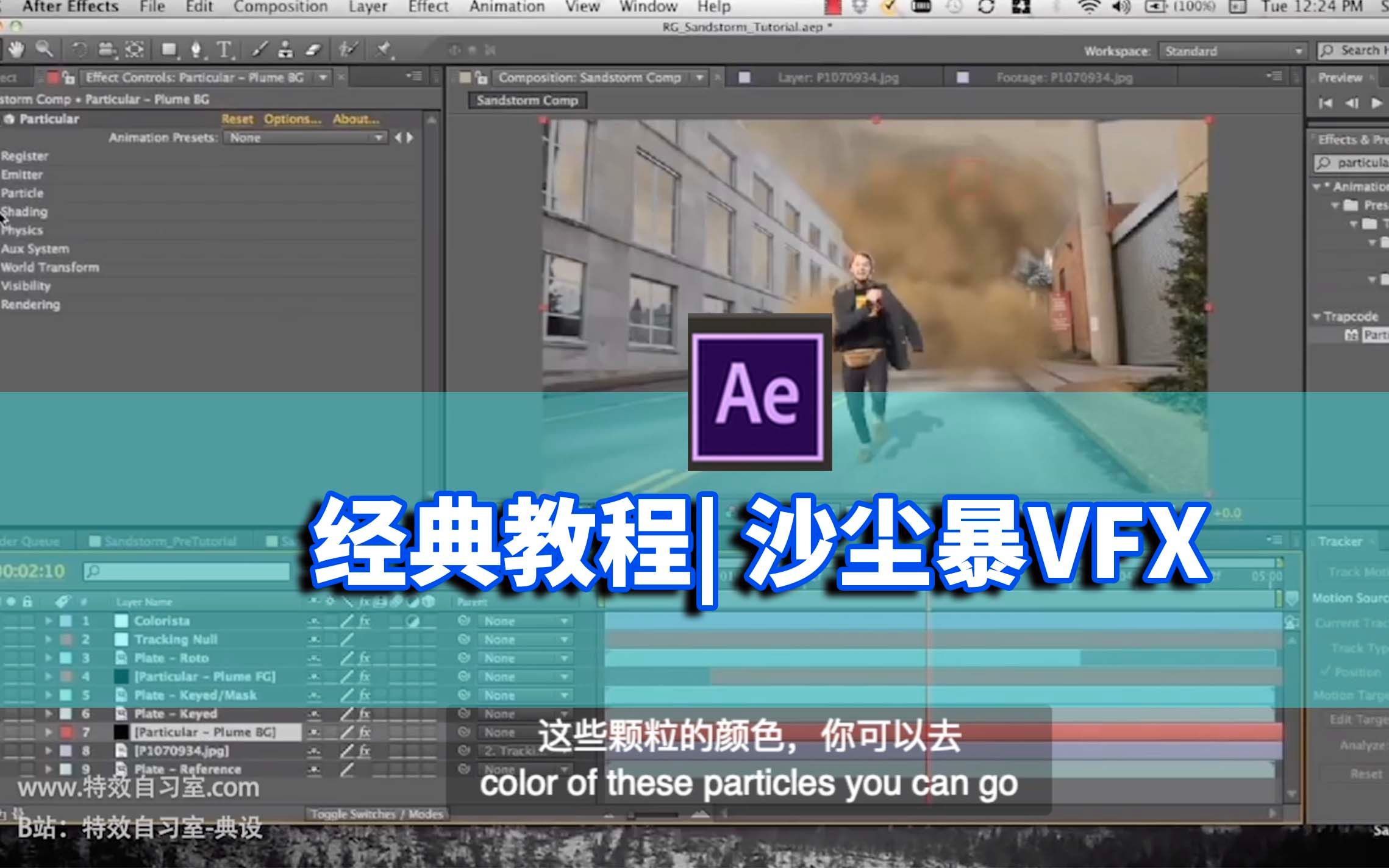This screenshot has width=1389, height=868.
Task: Click Reset for the Particular effect
Action: tap(237, 119)
